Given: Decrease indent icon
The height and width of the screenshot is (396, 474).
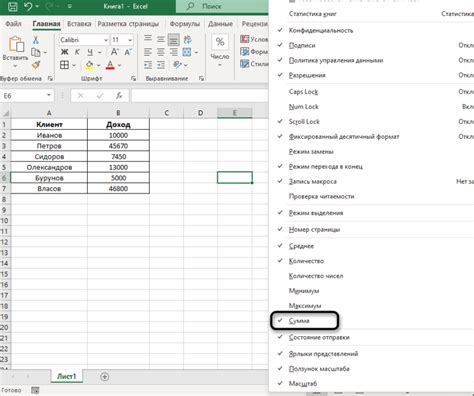Looking at the screenshot, I should tap(148, 65).
